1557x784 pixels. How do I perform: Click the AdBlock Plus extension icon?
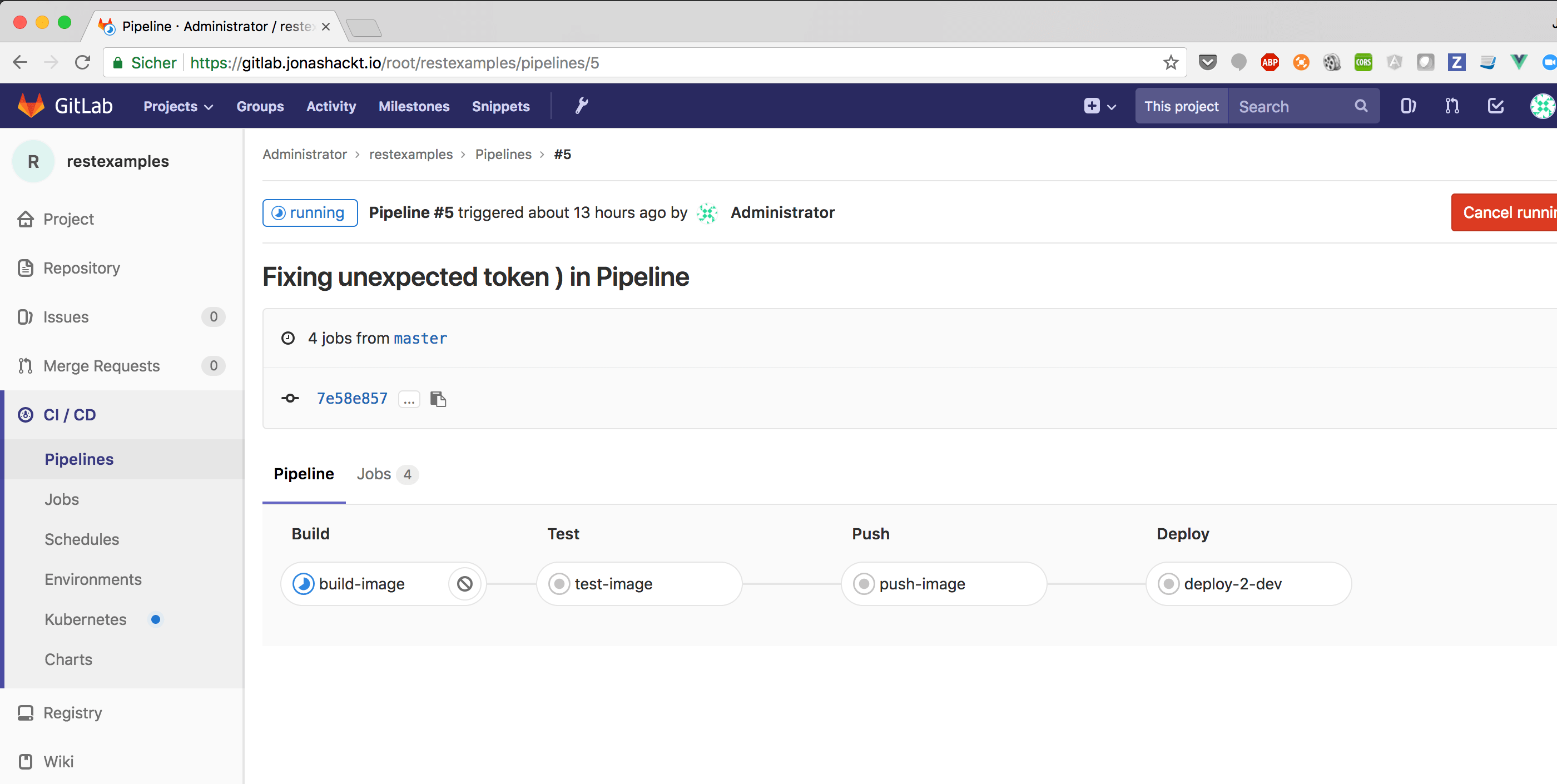(x=1270, y=62)
